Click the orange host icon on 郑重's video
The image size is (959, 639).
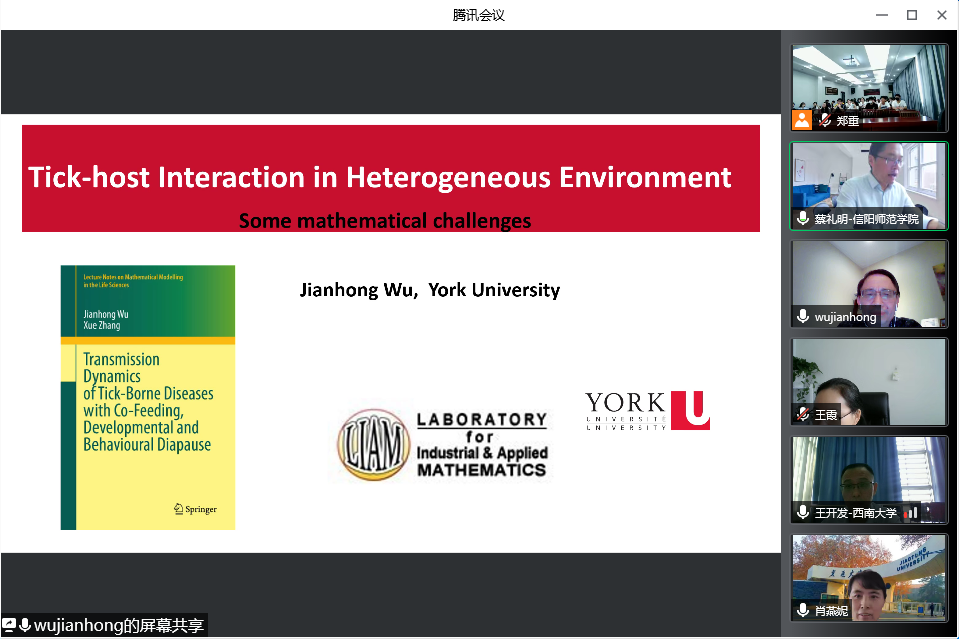(802, 120)
